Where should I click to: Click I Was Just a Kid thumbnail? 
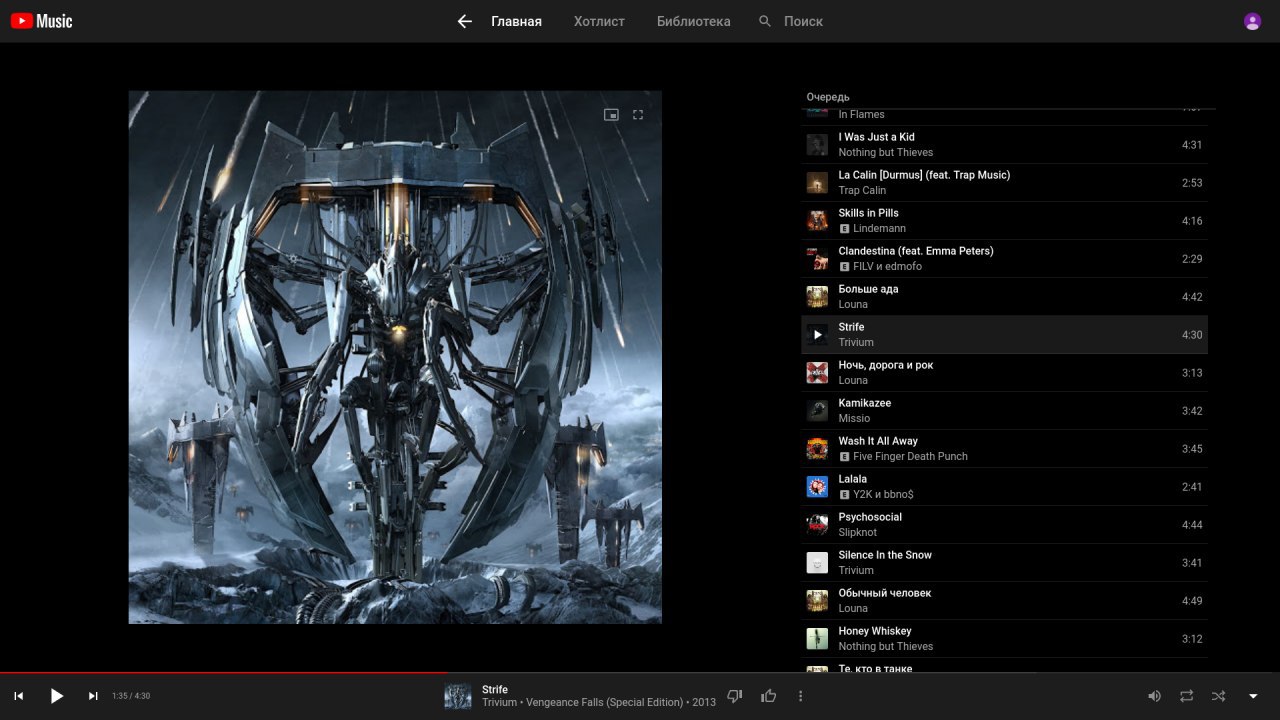pos(817,145)
